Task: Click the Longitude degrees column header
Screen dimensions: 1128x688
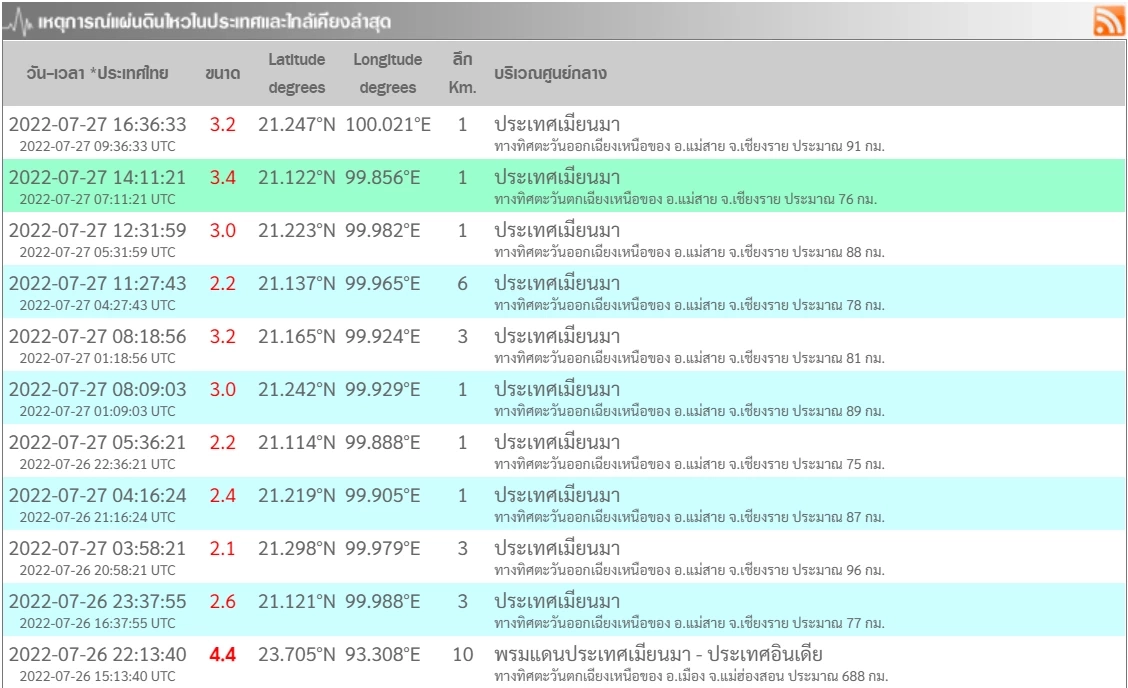Action: [x=387, y=74]
